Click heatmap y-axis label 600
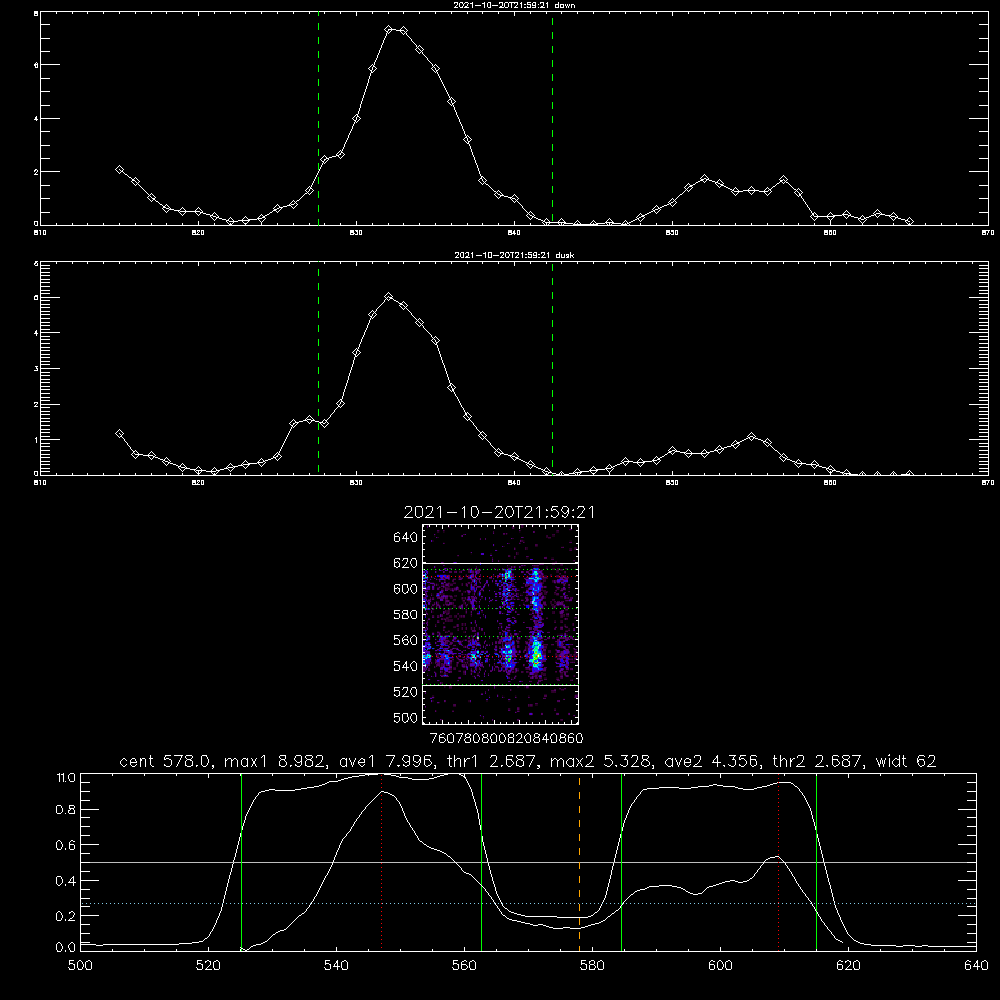Viewport: 1000px width, 1000px height. (x=405, y=589)
